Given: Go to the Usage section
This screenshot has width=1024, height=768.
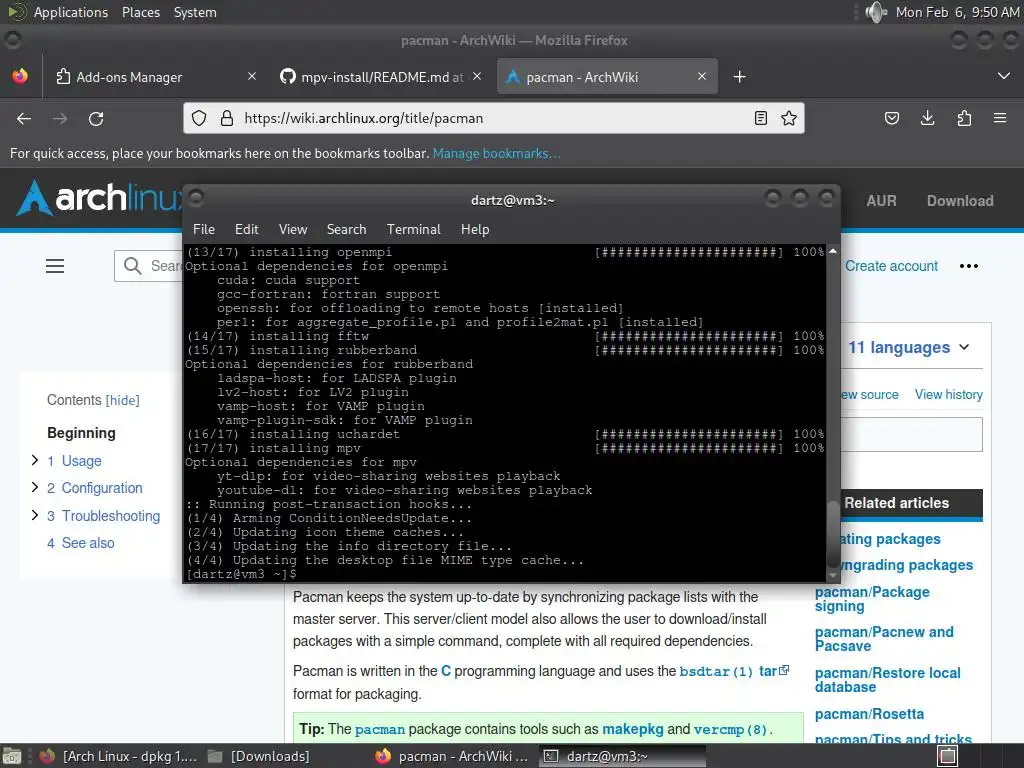Looking at the screenshot, I should pos(74,461).
